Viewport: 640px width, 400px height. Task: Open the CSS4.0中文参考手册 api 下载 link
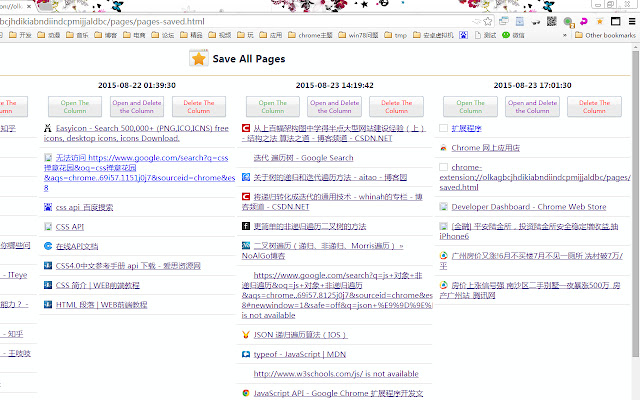[128, 266]
